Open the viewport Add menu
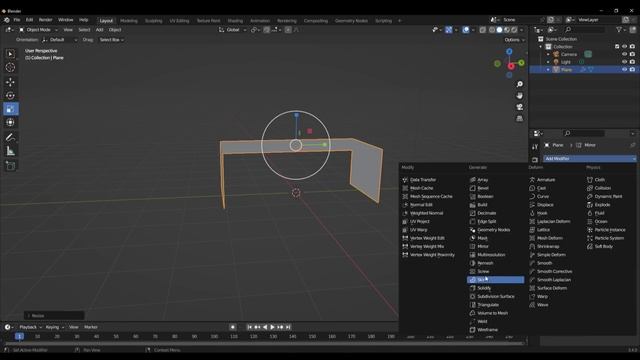Screen dimensions: 640x360 (99, 30)
